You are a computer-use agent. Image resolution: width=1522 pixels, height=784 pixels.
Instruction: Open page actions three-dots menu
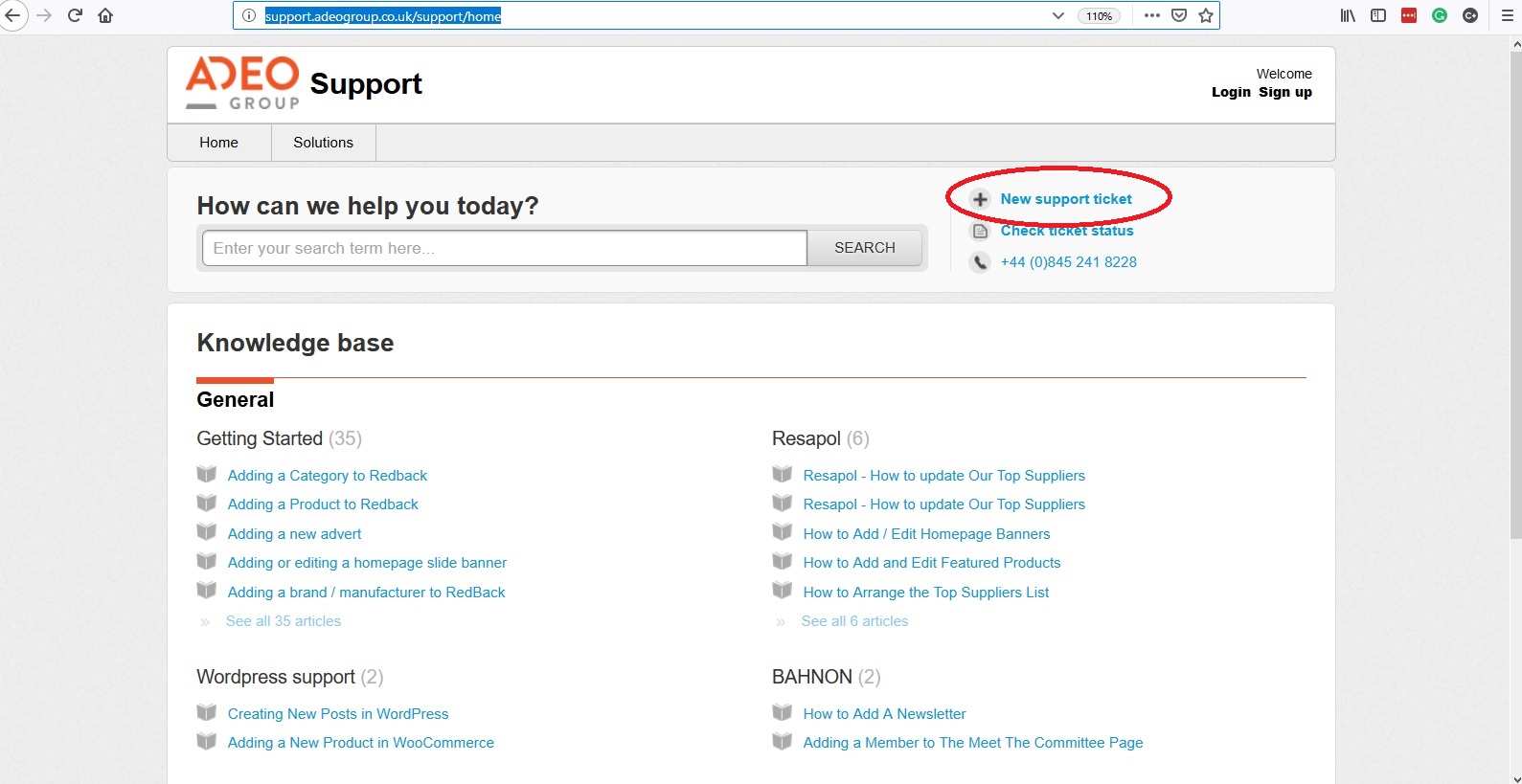point(1152,15)
